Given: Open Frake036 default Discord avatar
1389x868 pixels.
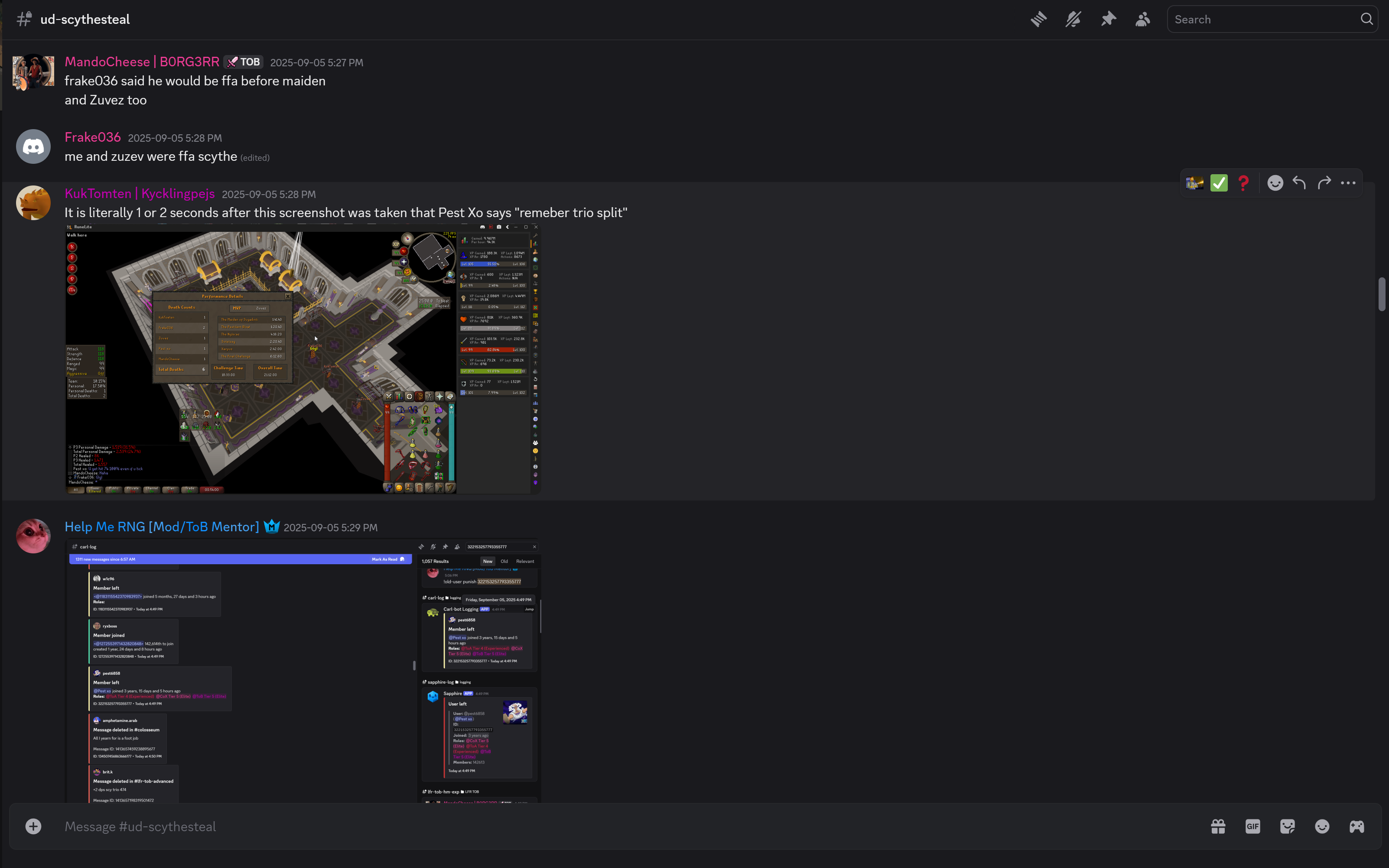Looking at the screenshot, I should tap(33, 146).
